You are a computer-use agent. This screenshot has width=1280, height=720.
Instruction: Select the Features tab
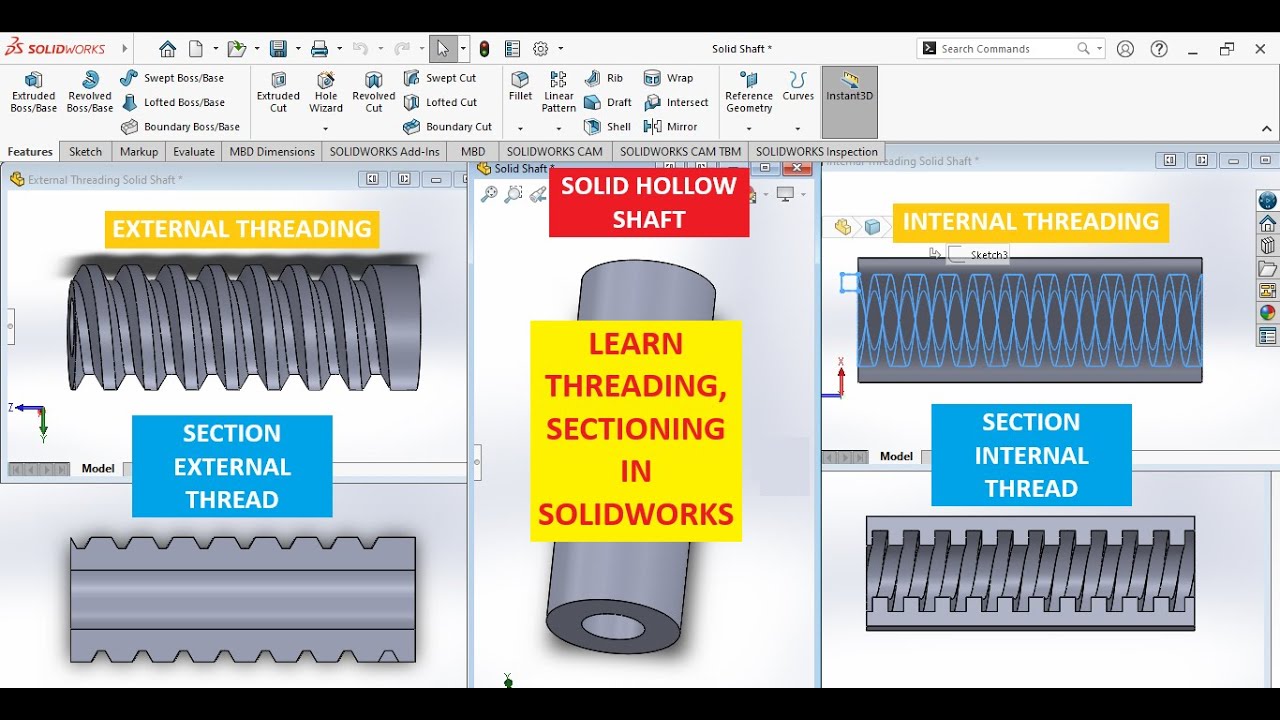(30, 152)
